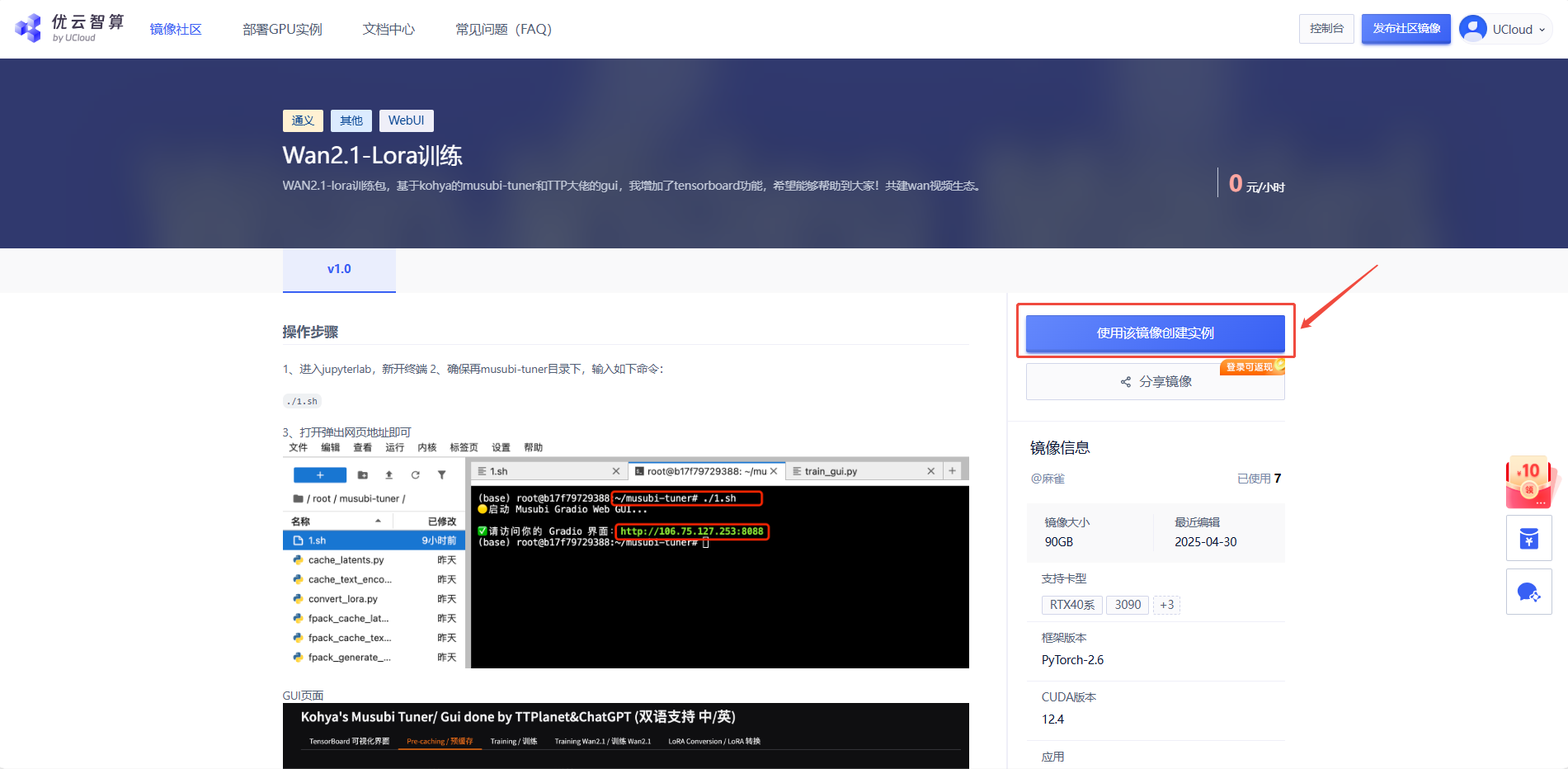The image size is (1568, 769).
Task: Click the 镜像信息 heading
Action: [x=1060, y=448]
